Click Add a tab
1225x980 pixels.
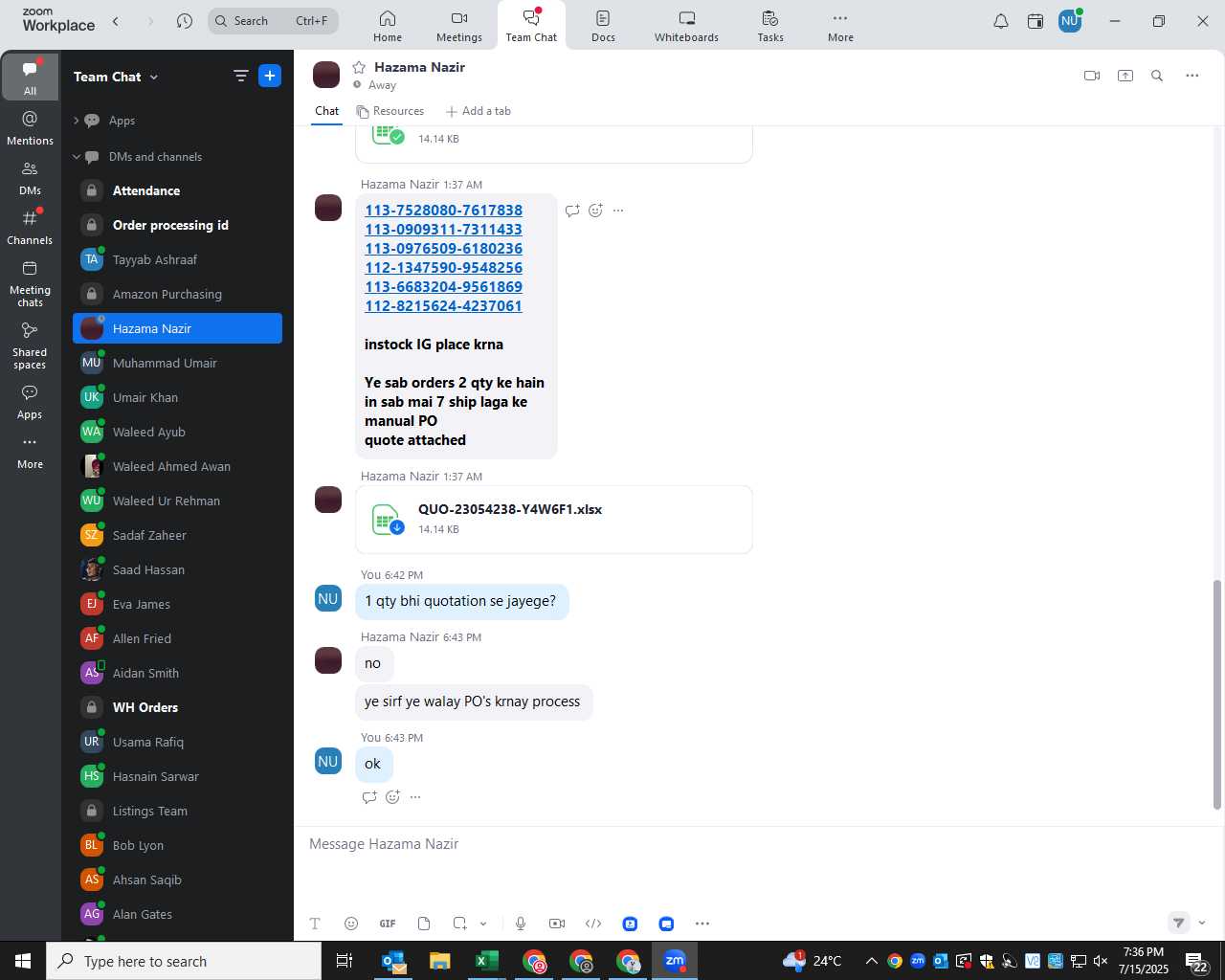478,111
